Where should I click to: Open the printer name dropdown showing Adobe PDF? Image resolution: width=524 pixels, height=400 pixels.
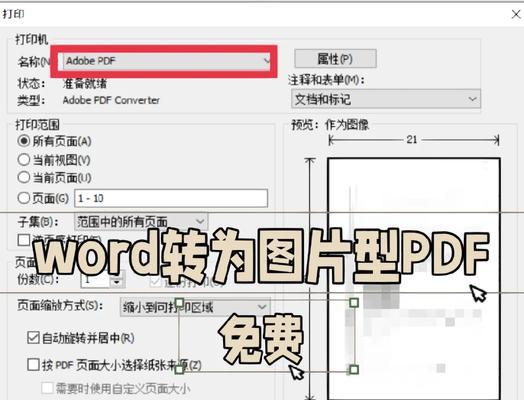pos(166,61)
